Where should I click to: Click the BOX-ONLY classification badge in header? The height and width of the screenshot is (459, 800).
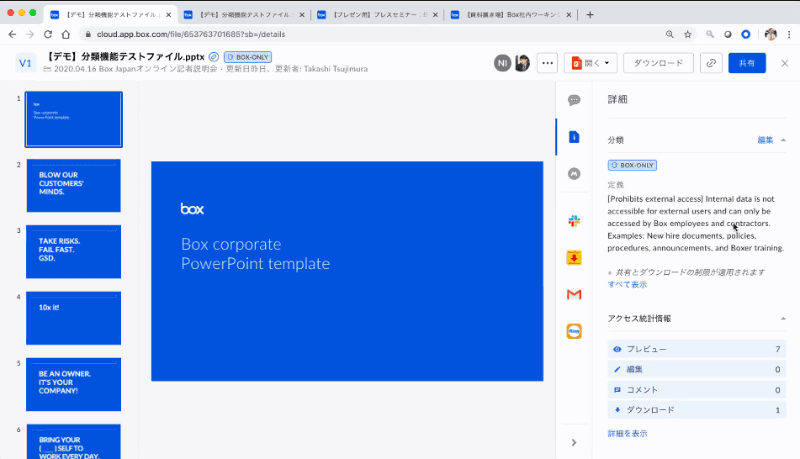[247, 57]
